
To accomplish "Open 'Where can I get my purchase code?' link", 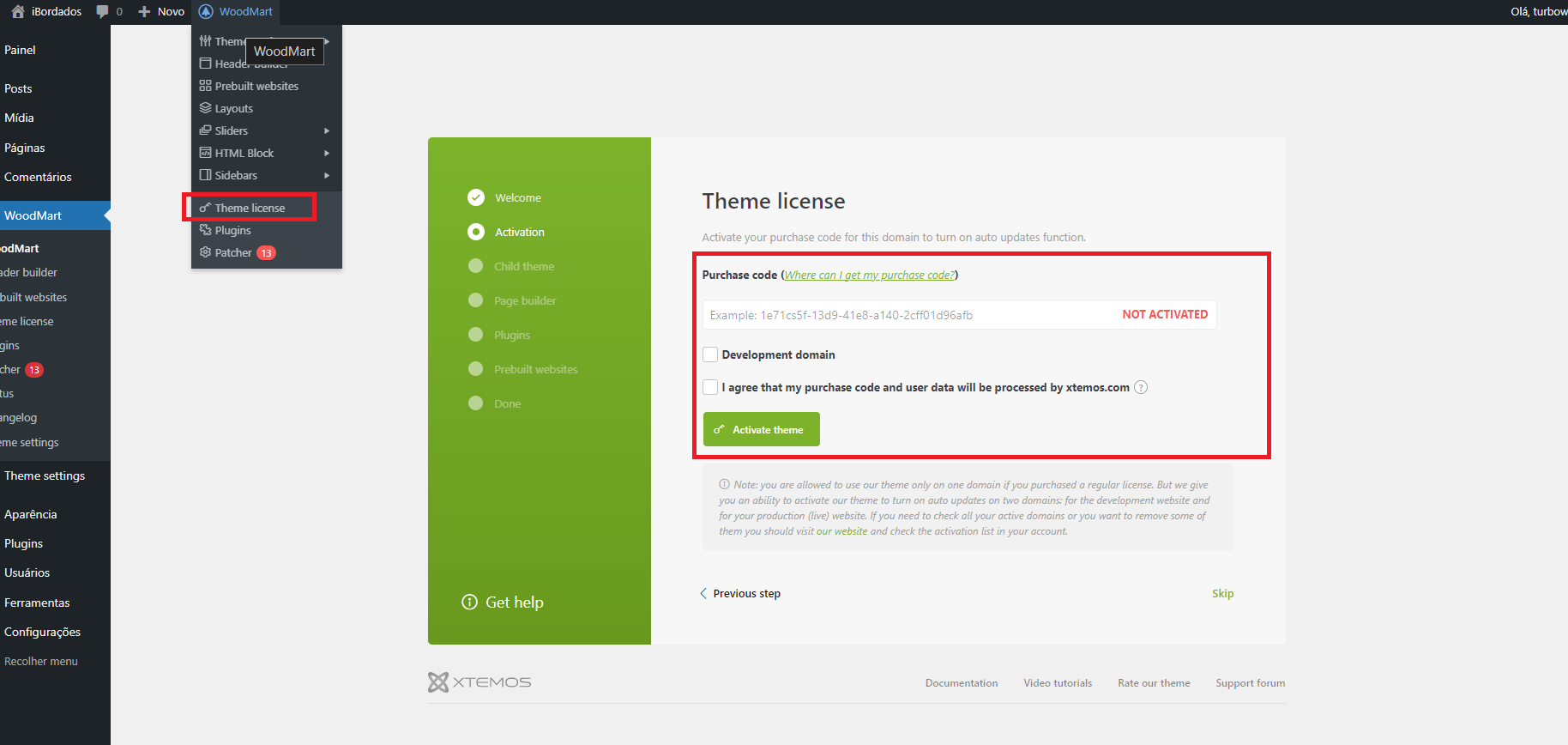I will click(x=869, y=275).
